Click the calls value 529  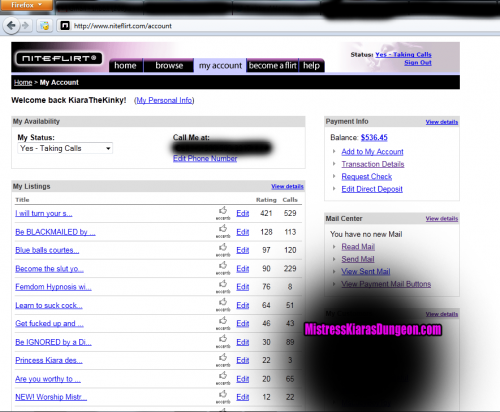coord(290,213)
